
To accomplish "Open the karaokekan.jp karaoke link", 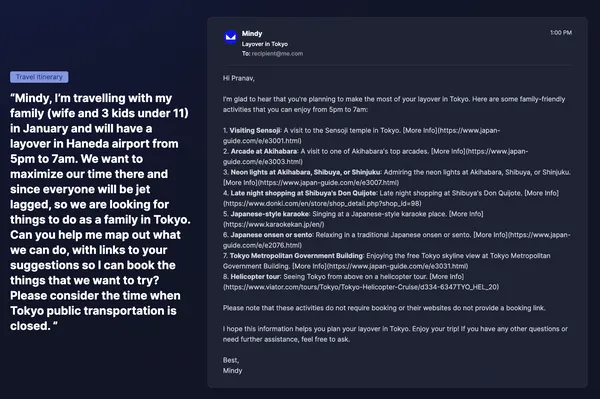I will pyautogui.click(x=274, y=224).
